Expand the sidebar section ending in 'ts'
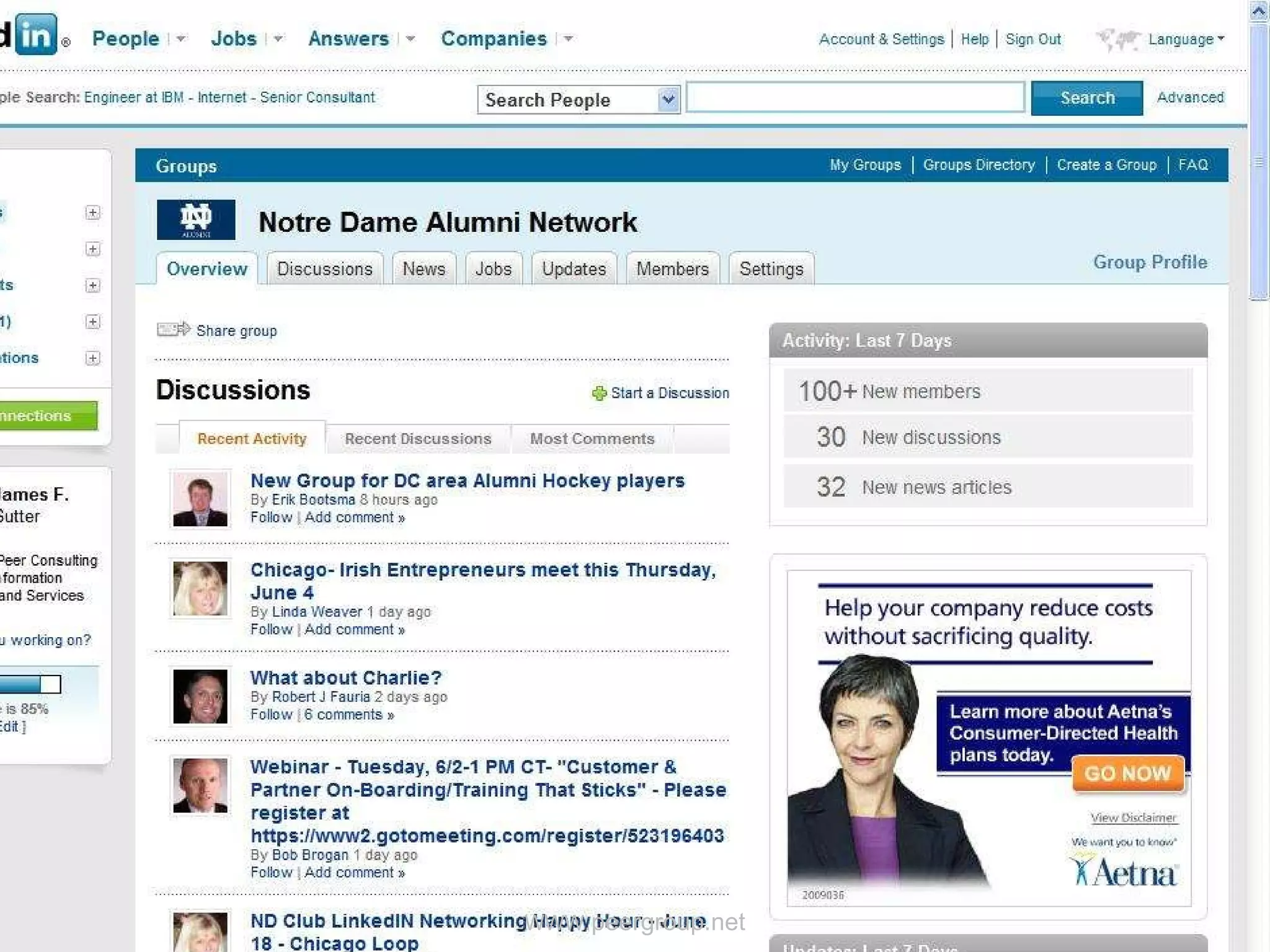The height and width of the screenshot is (952, 1270). (92, 285)
